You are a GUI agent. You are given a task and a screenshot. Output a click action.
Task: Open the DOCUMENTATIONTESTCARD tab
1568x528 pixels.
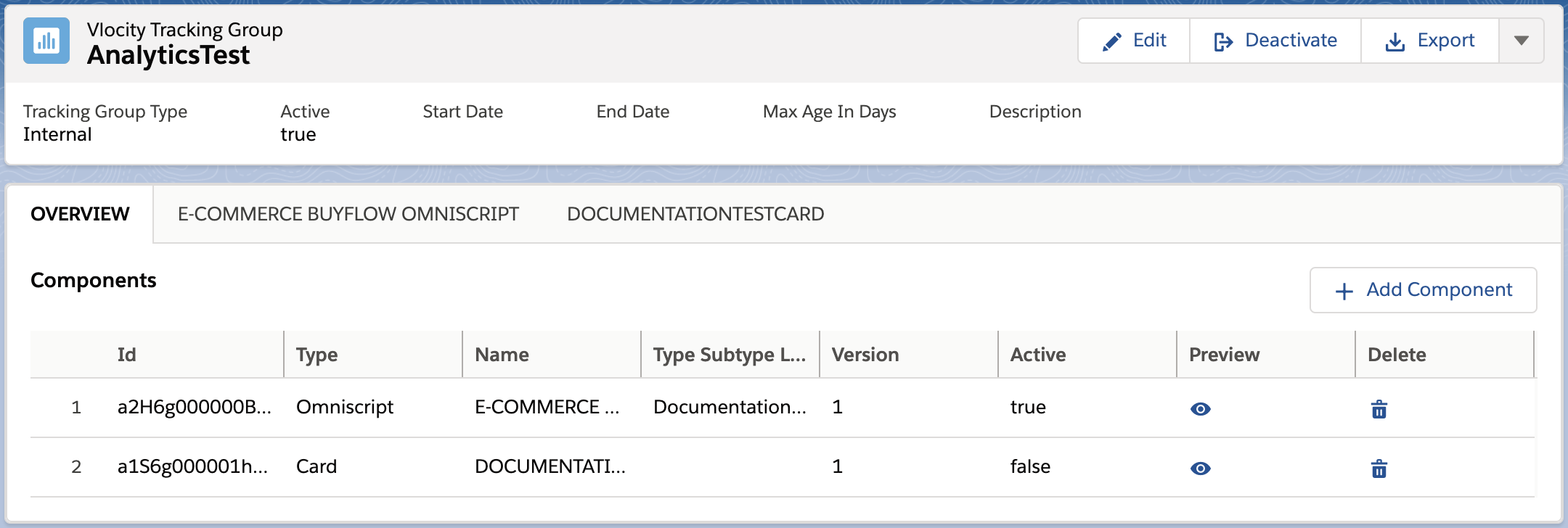pyautogui.click(x=695, y=214)
